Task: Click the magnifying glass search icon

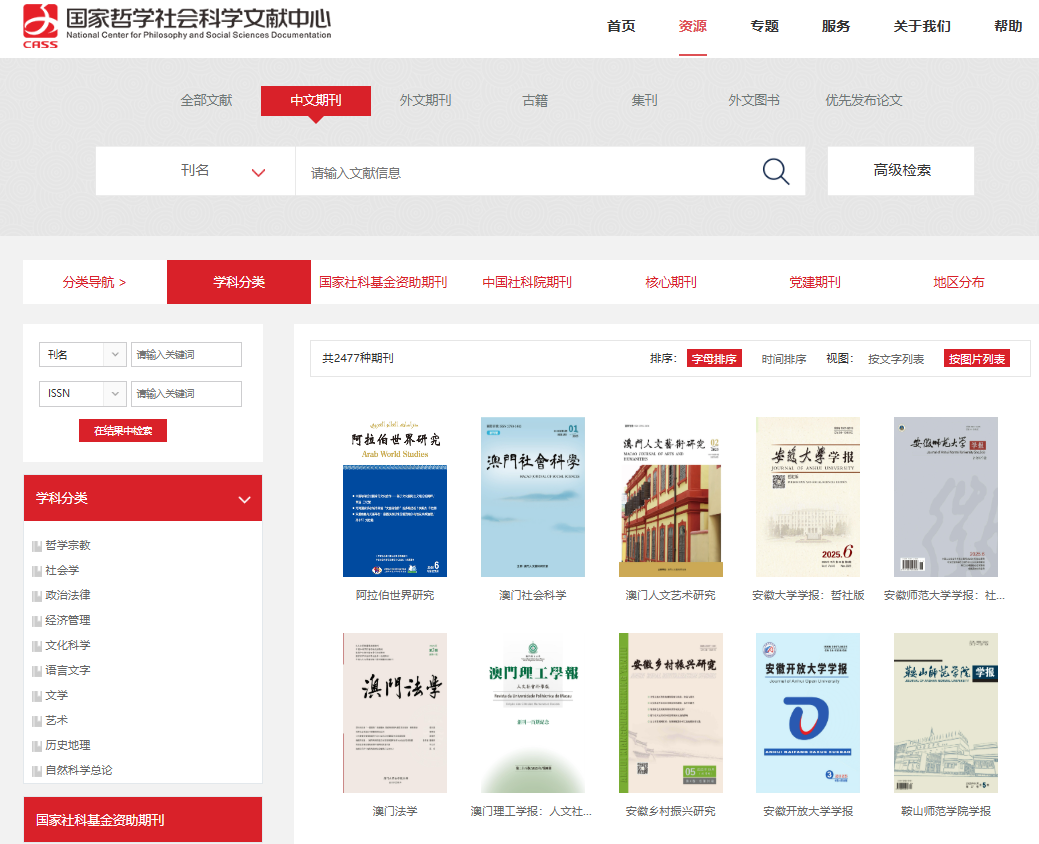Action: pyautogui.click(x=776, y=171)
